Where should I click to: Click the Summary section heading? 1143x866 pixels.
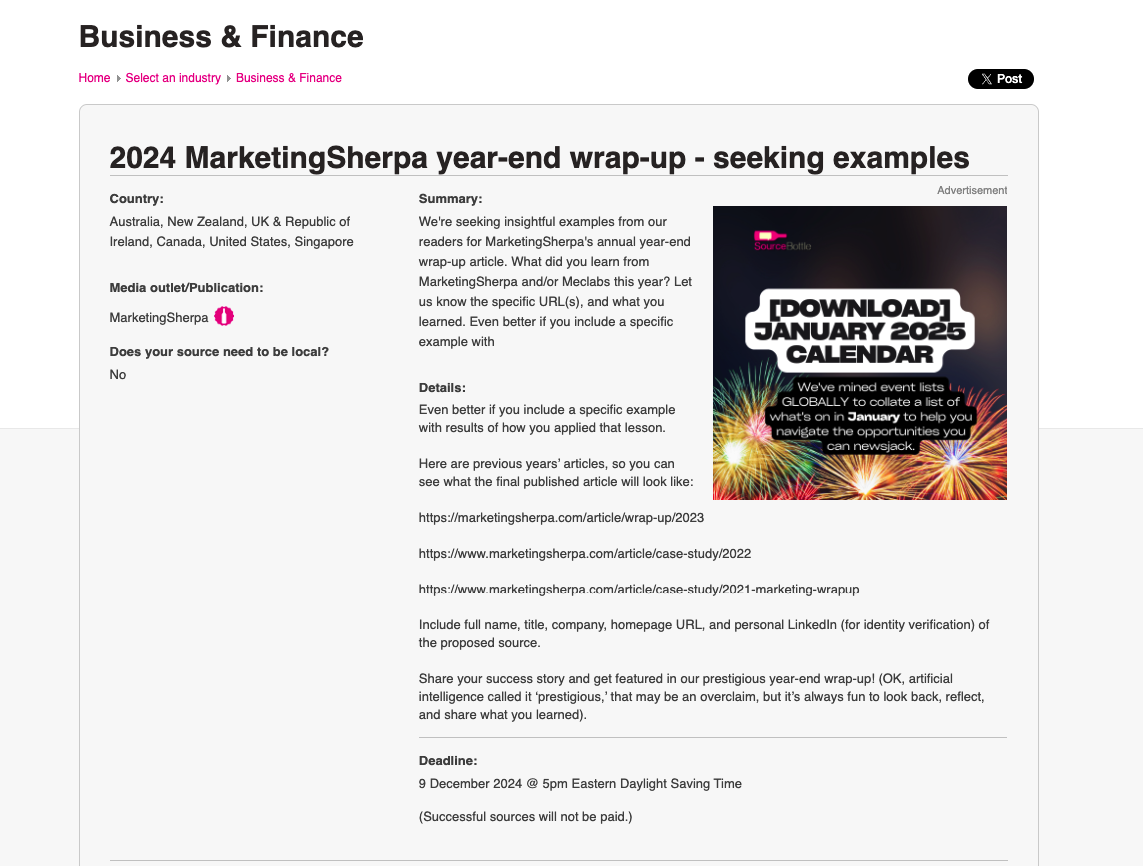[450, 199]
